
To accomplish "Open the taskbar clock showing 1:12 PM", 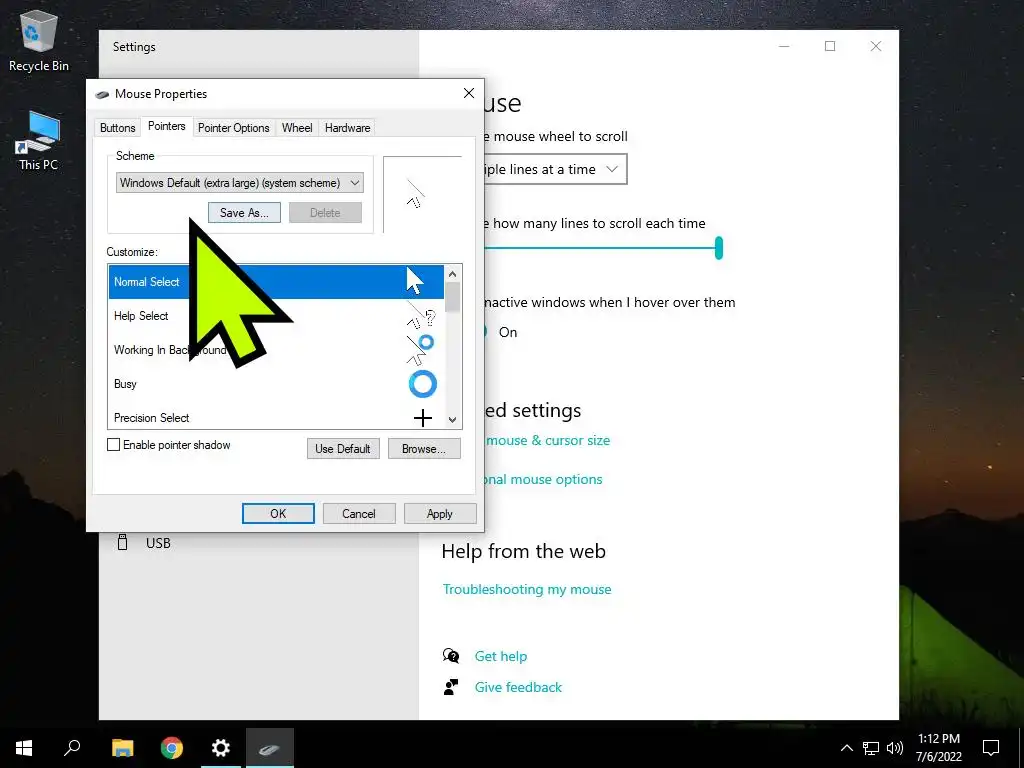I will click(x=938, y=748).
